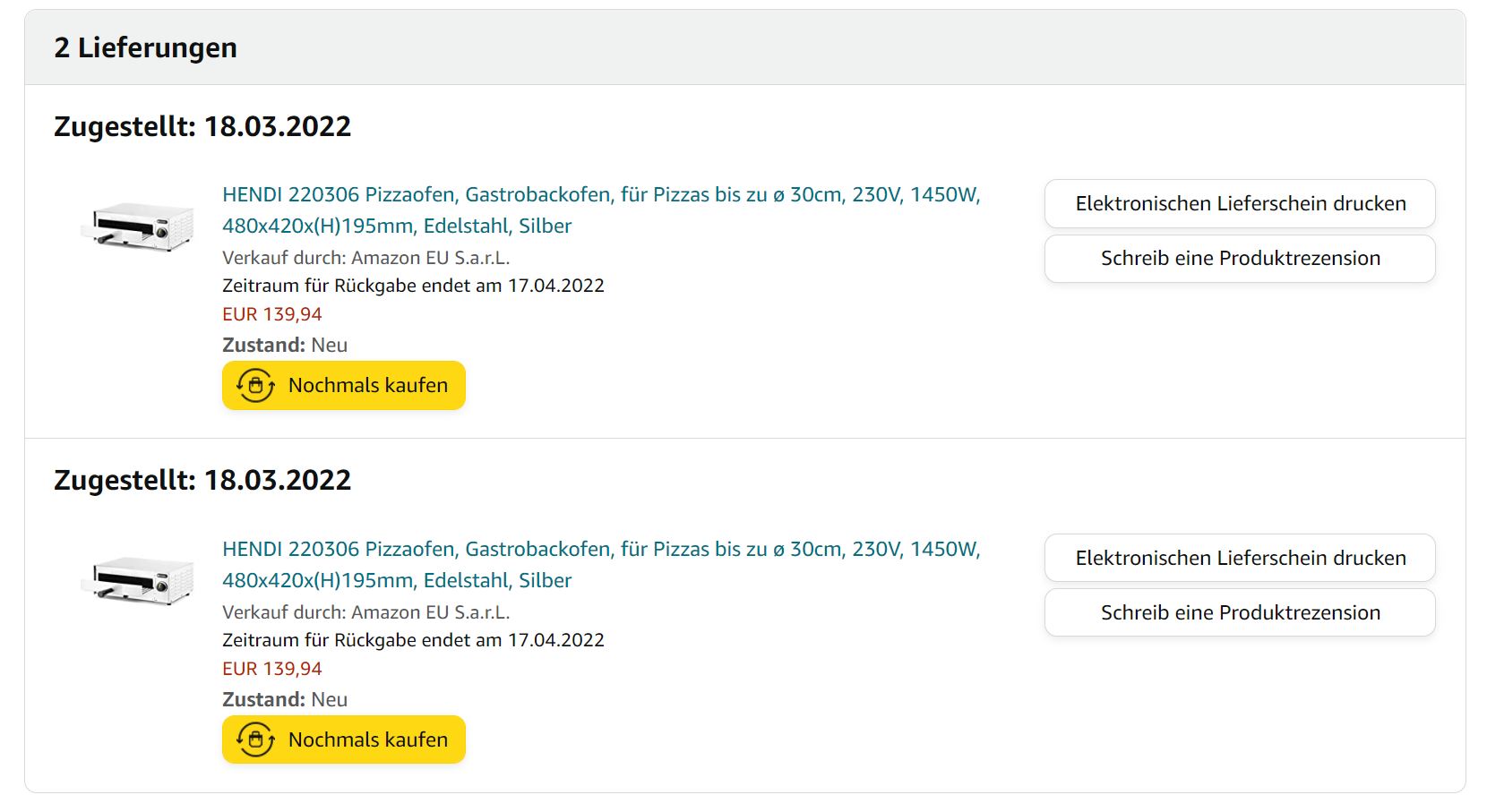This screenshot has height=812, width=1487.
Task: Print electronic delivery note for first delivery
Action: pyautogui.click(x=1240, y=204)
